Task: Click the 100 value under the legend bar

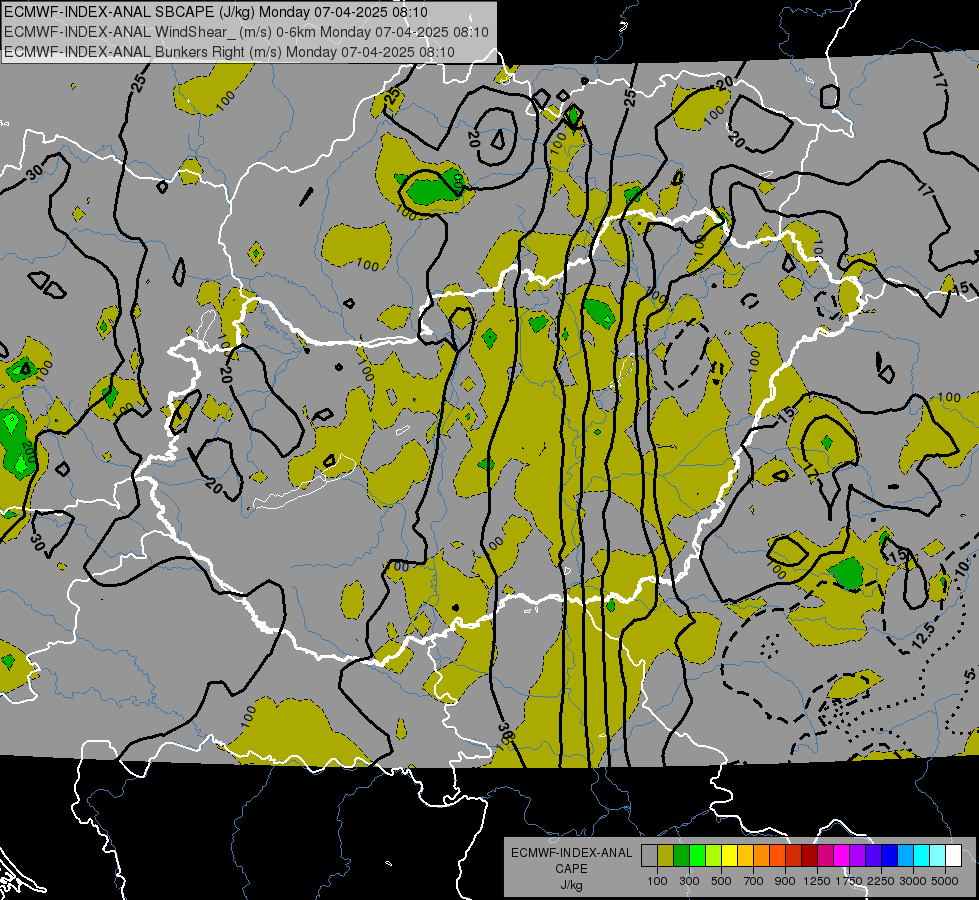Action: click(657, 881)
